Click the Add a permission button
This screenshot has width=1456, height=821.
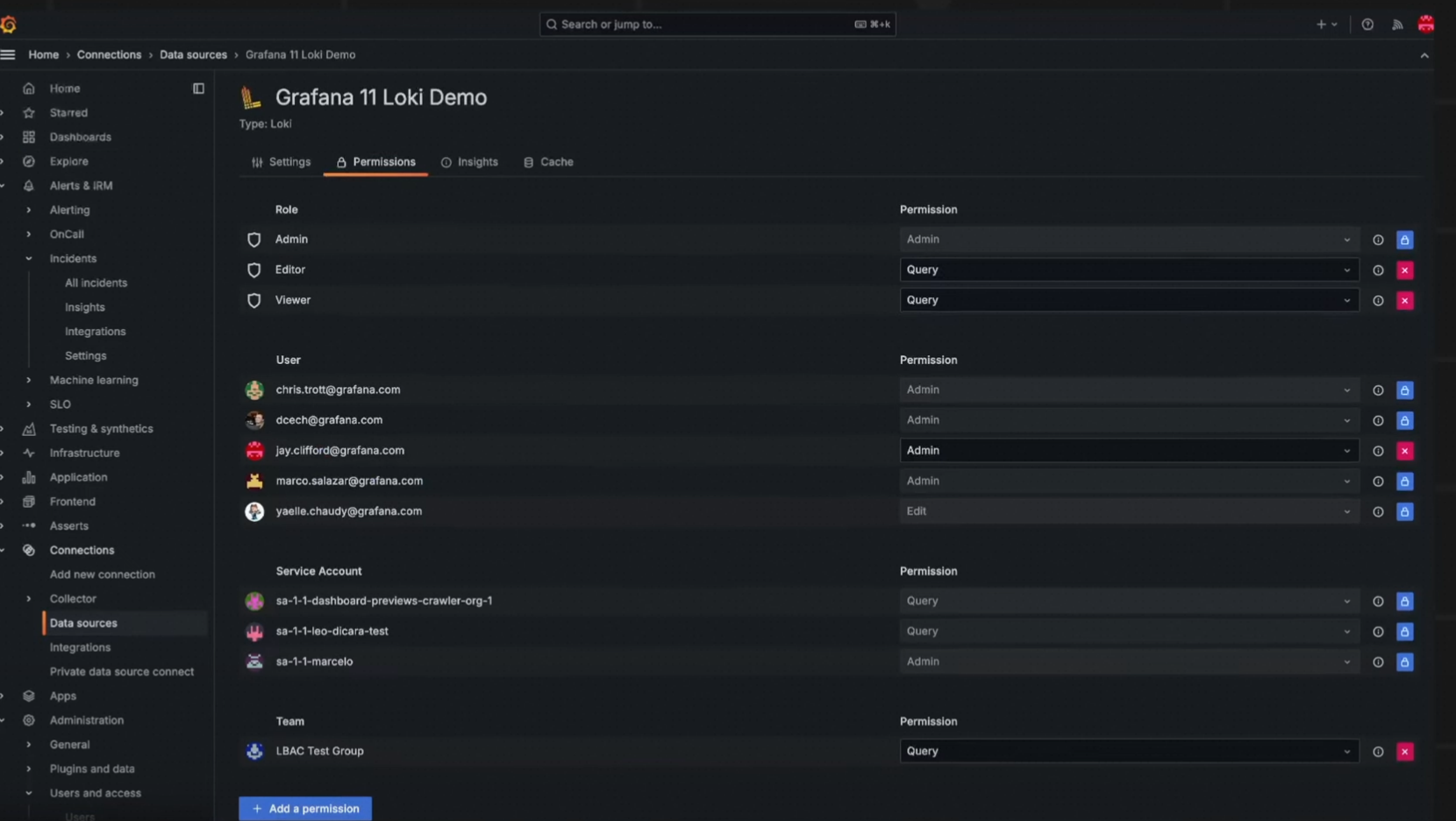305,809
